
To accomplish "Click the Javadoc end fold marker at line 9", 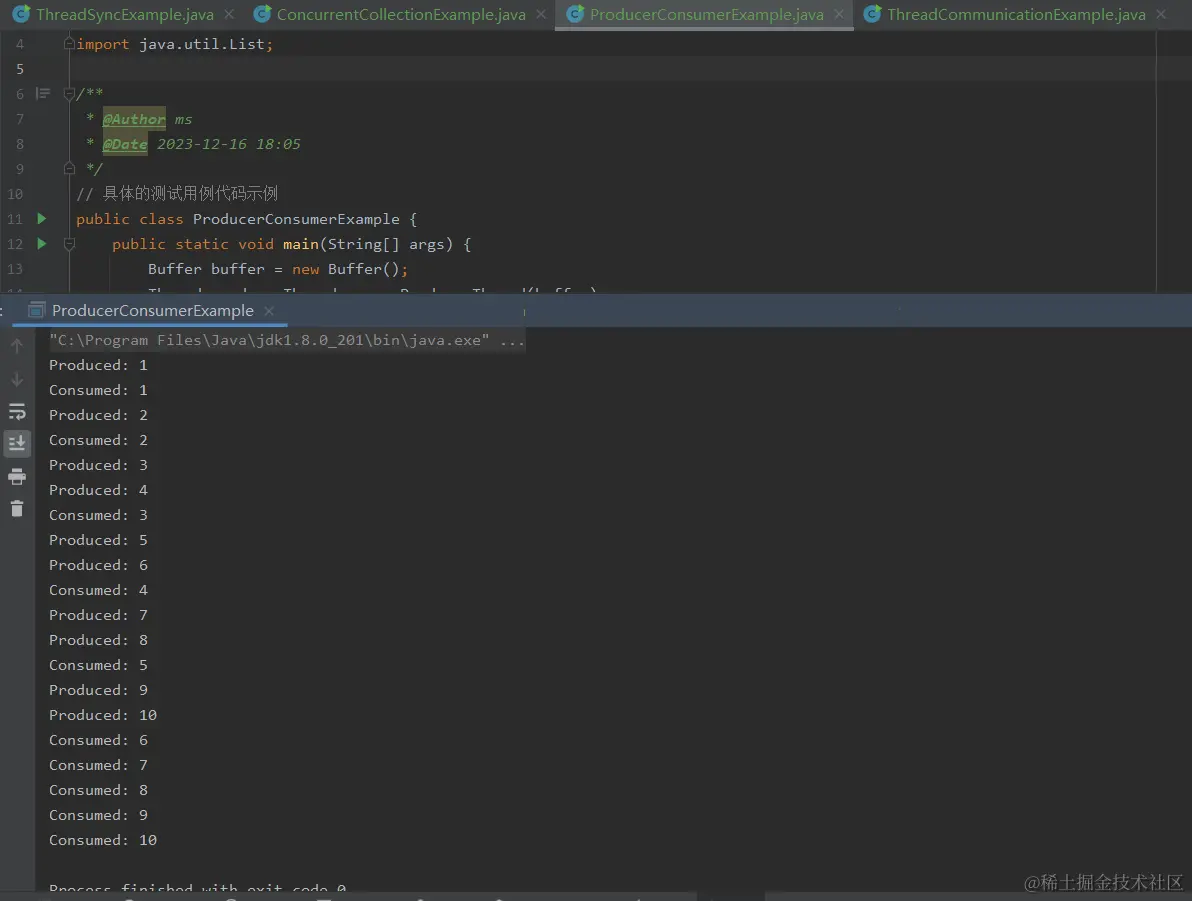I will click(69, 168).
